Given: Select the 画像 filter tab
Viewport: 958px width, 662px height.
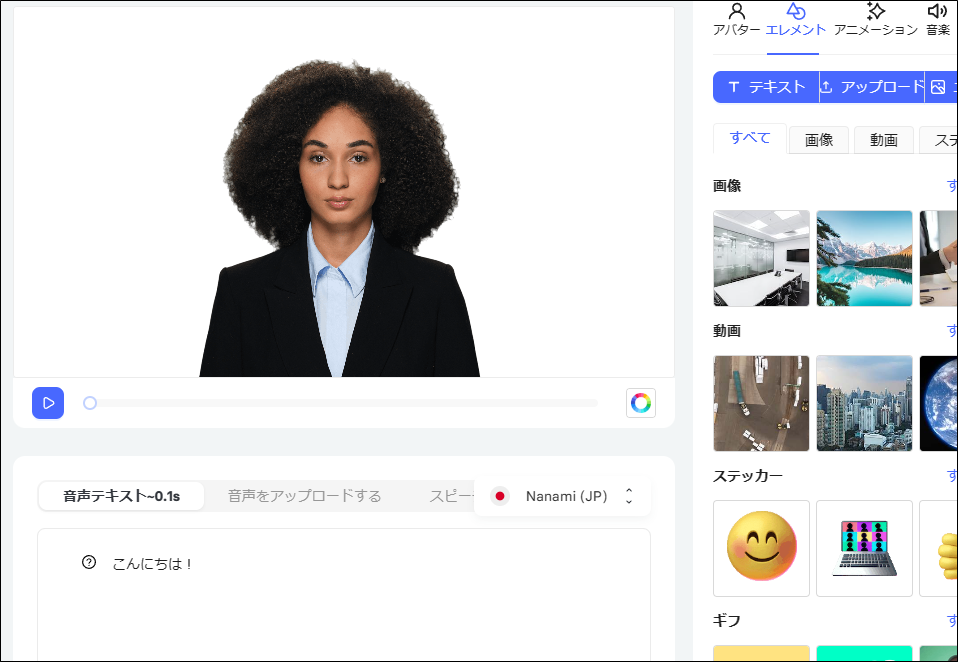Looking at the screenshot, I should [819, 140].
